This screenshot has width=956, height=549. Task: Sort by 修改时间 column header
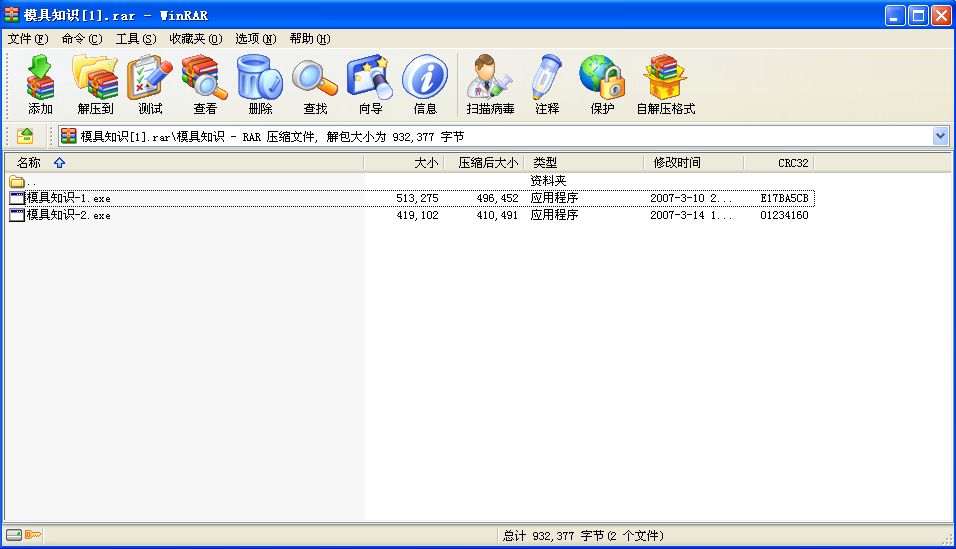[x=693, y=163]
